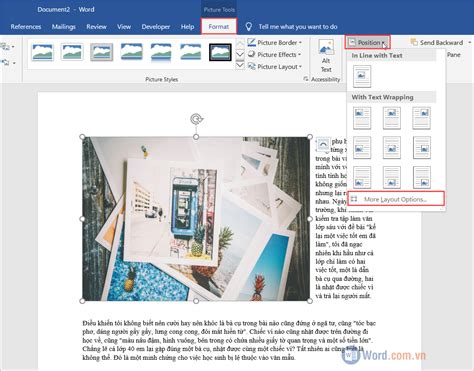Apply the second picture style thumbnail

[72, 52]
